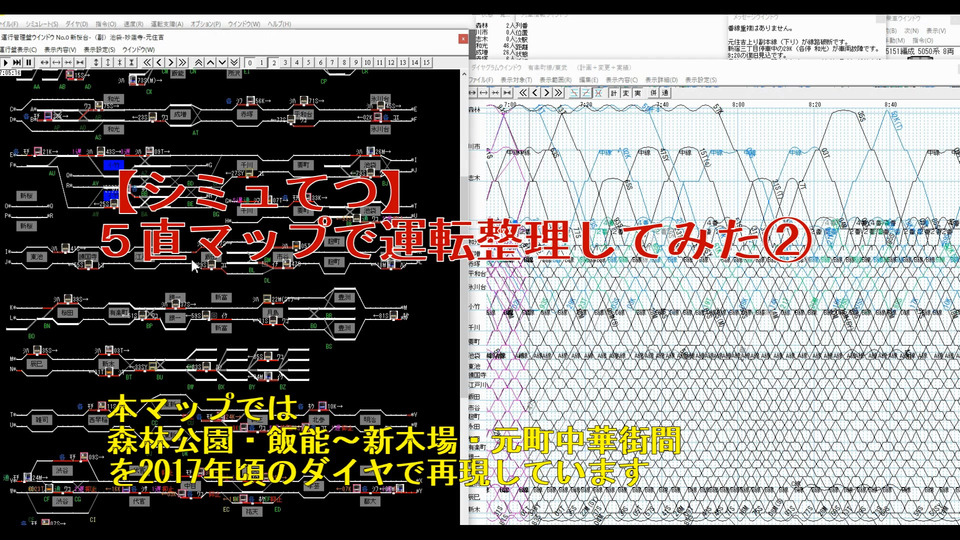Select speed level 15 button
Image resolution: width=960 pixels, height=540 pixels.
427,62
